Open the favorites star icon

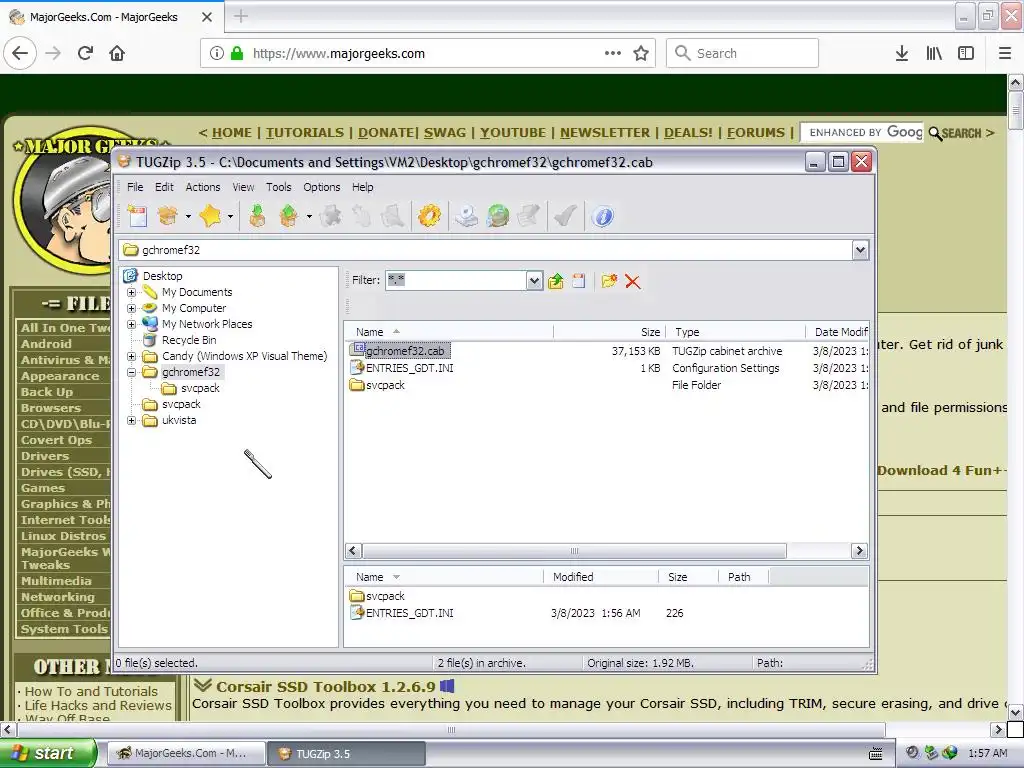(210, 216)
